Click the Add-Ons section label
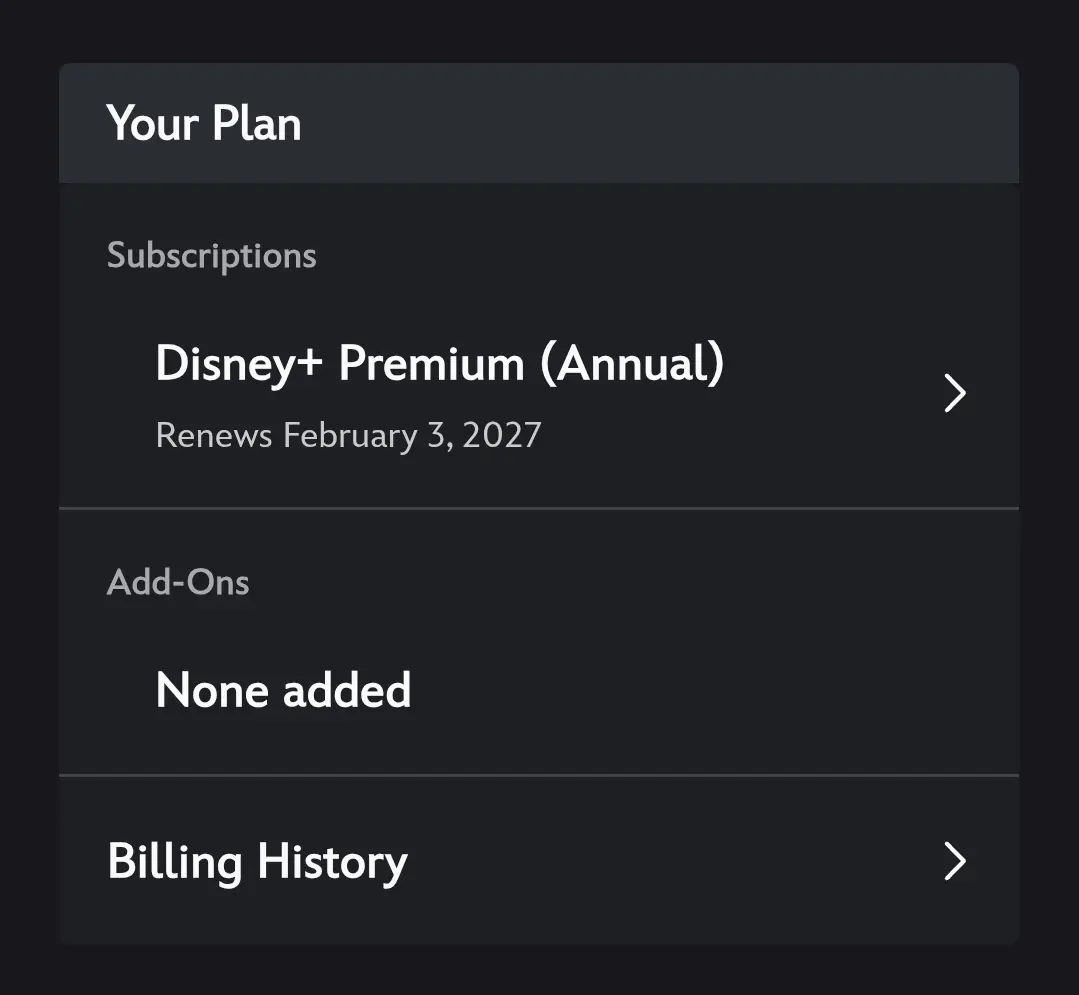Image resolution: width=1079 pixels, height=995 pixels. tap(178, 582)
